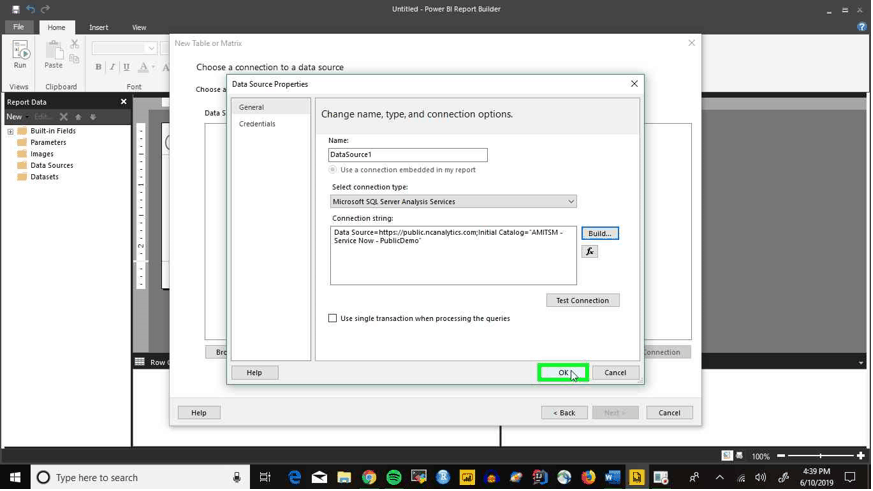
Task: Save the report with the Save icon
Action: coord(16,9)
